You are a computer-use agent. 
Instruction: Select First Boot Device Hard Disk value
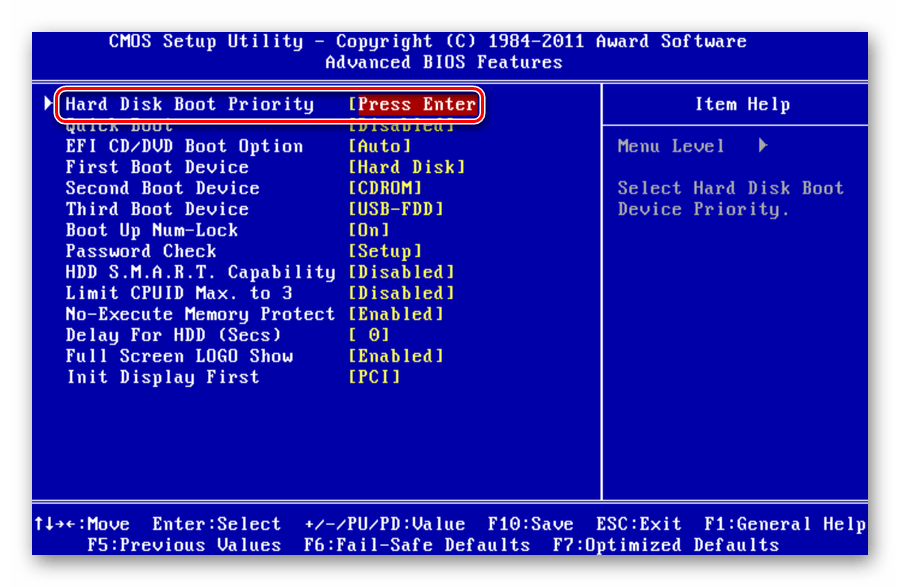pyautogui.click(x=407, y=167)
